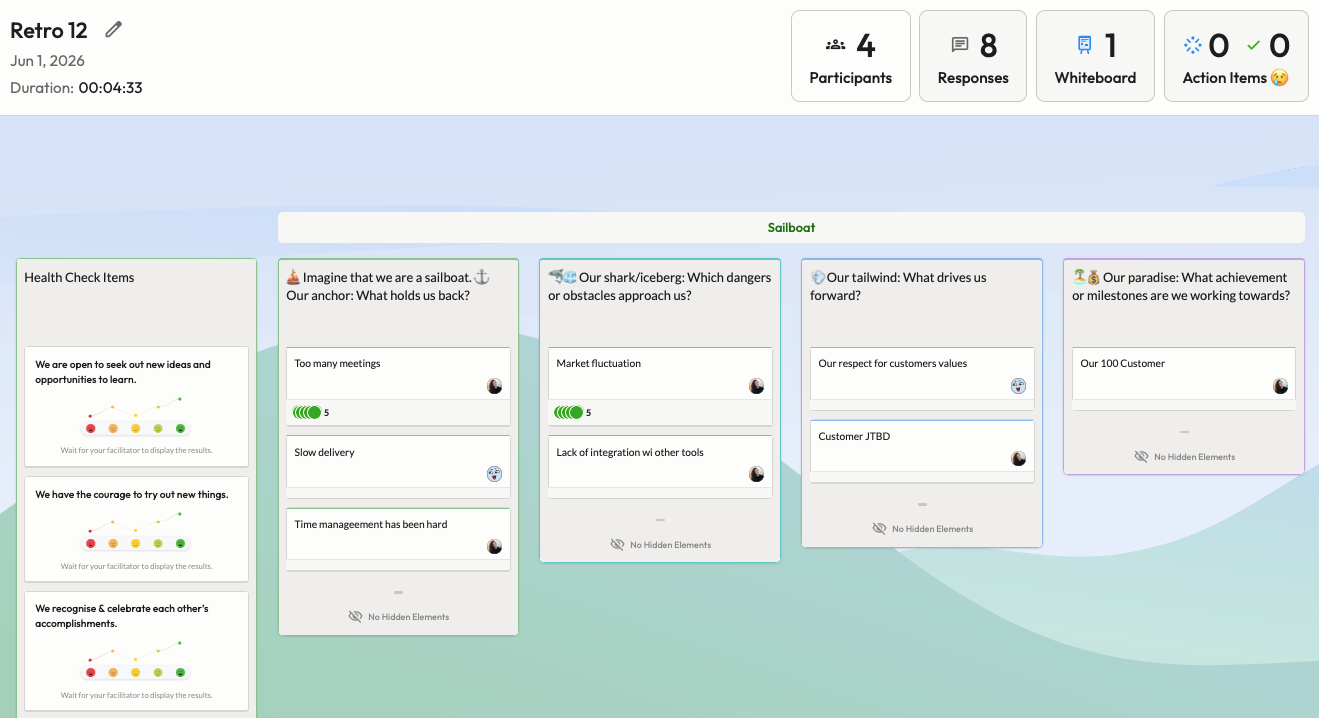Click the duration value 00:04:33
This screenshot has width=1319, height=718.
(111, 87)
